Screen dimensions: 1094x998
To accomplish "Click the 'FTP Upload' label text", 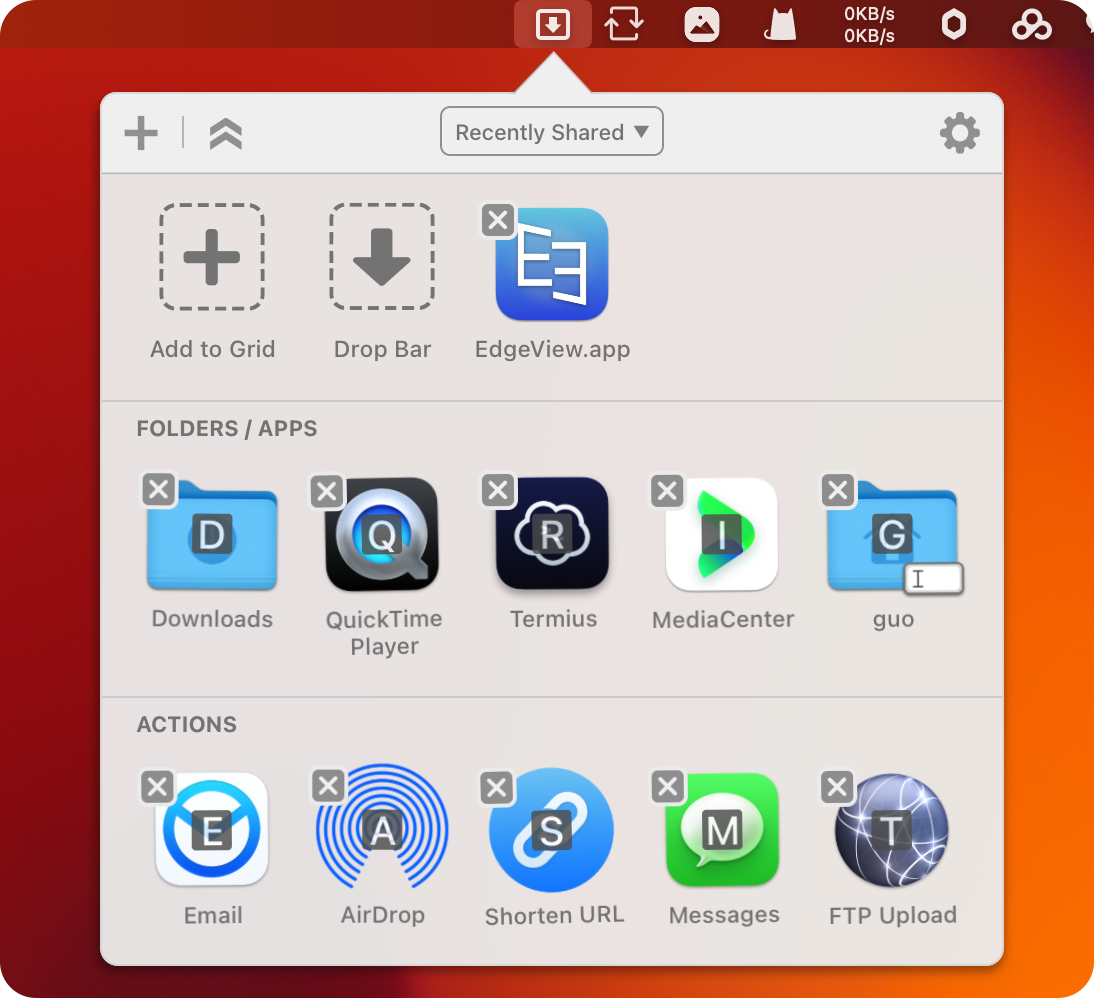I will [x=893, y=915].
